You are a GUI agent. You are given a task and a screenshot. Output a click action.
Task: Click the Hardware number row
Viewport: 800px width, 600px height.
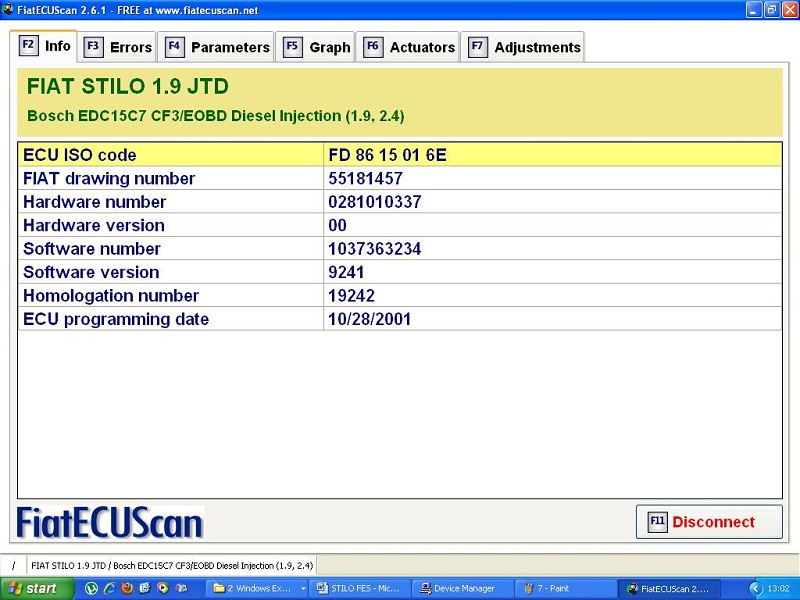click(x=400, y=202)
